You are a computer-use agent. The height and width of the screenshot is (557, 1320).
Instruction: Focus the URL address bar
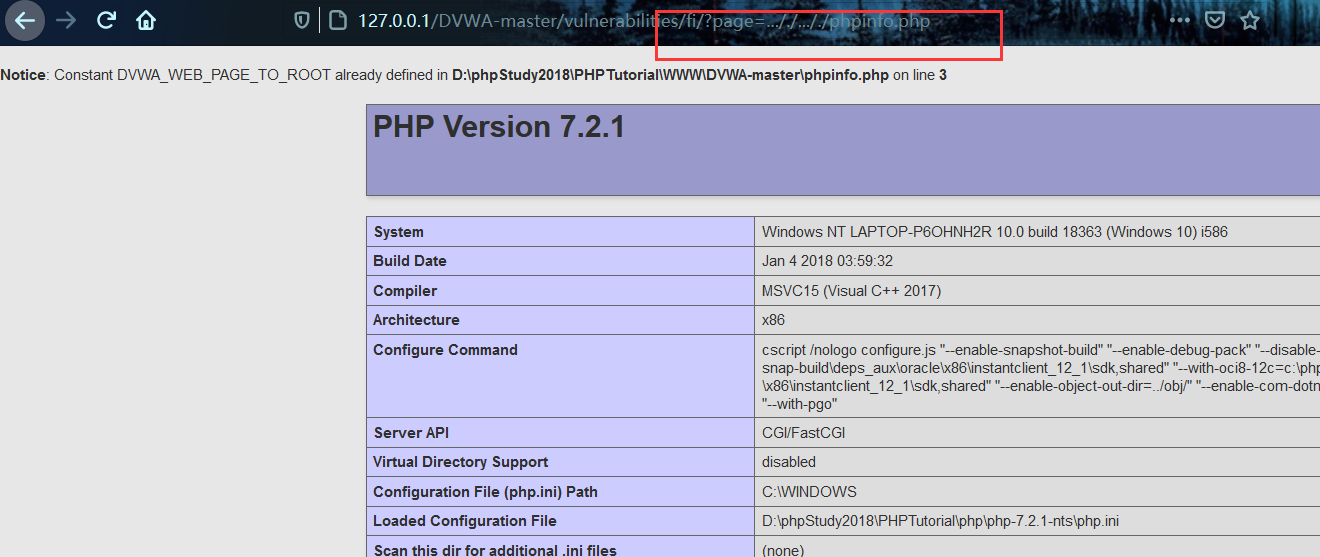coord(644,20)
